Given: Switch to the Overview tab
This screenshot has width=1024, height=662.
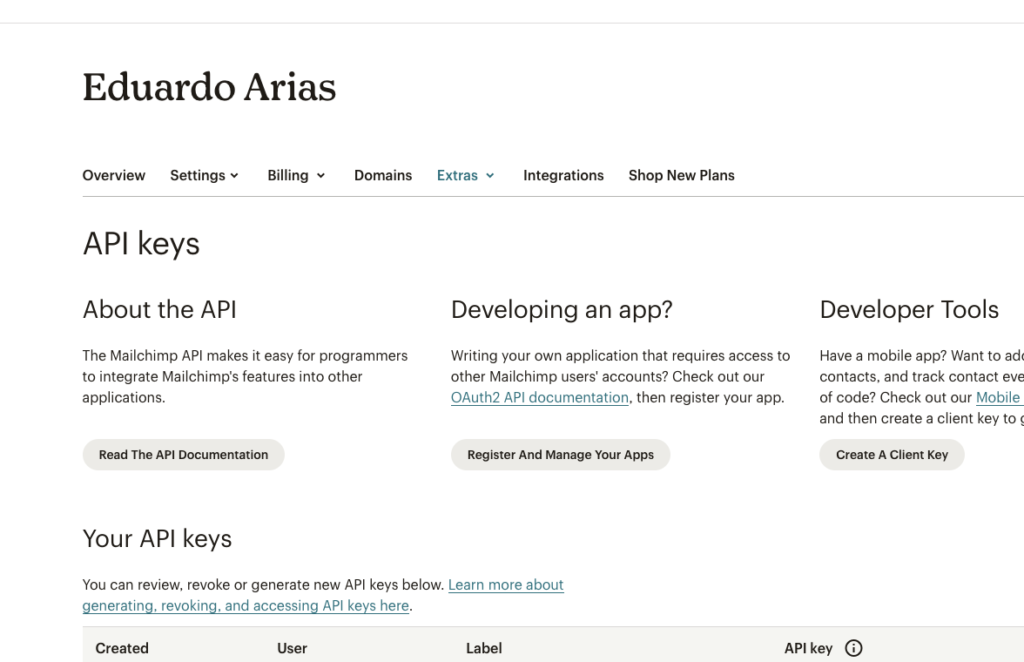Looking at the screenshot, I should point(113,175).
